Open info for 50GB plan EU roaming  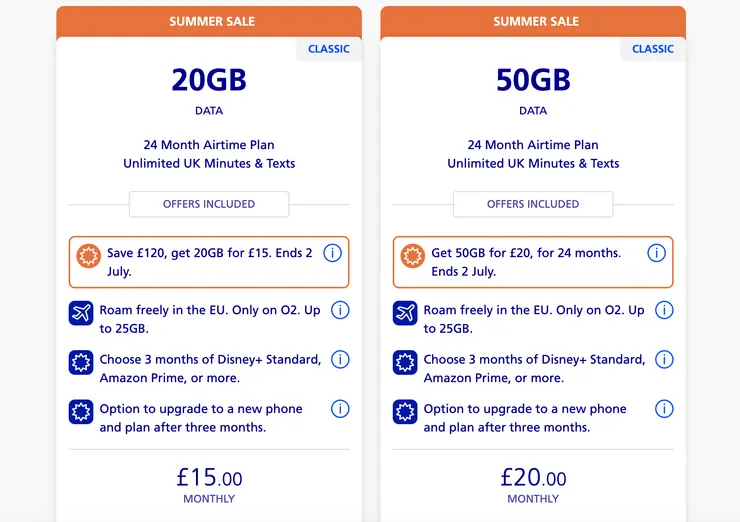pos(664,310)
